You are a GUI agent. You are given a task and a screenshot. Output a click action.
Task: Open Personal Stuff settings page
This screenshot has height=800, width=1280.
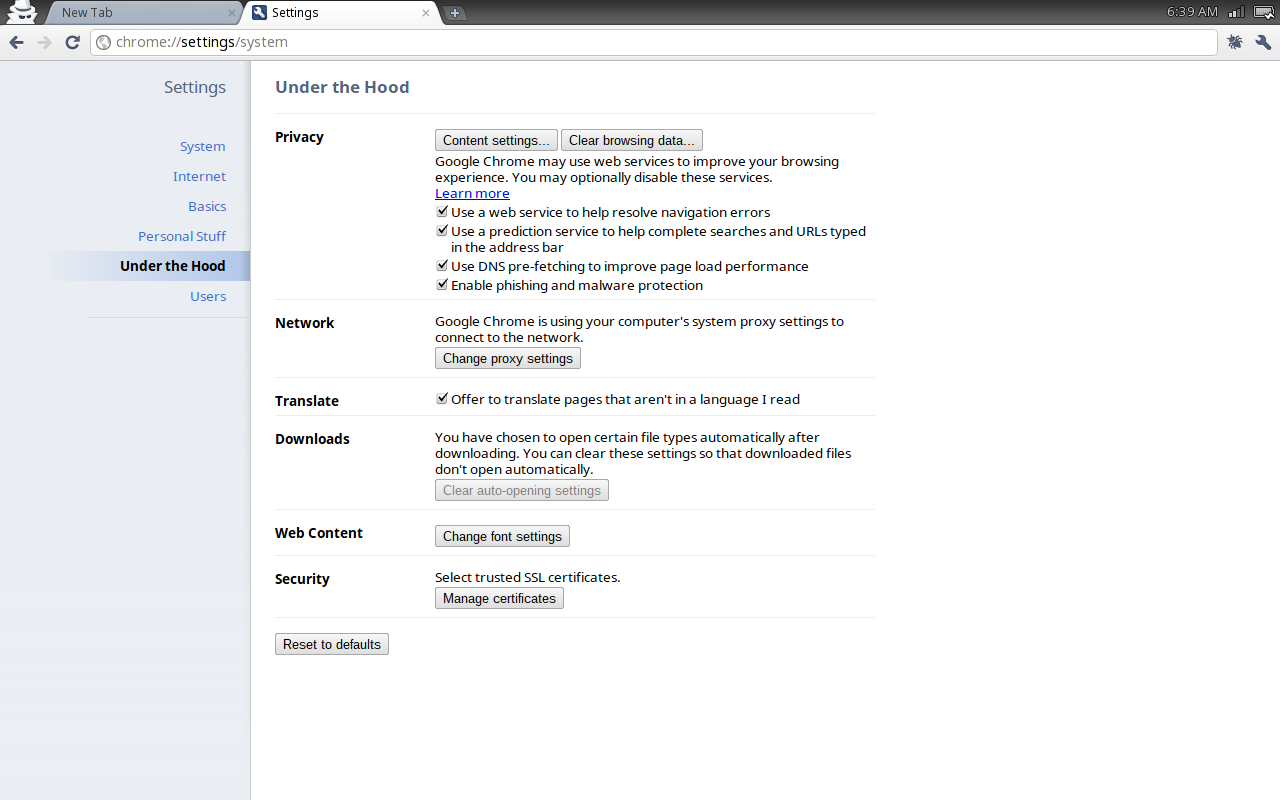(x=182, y=236)
